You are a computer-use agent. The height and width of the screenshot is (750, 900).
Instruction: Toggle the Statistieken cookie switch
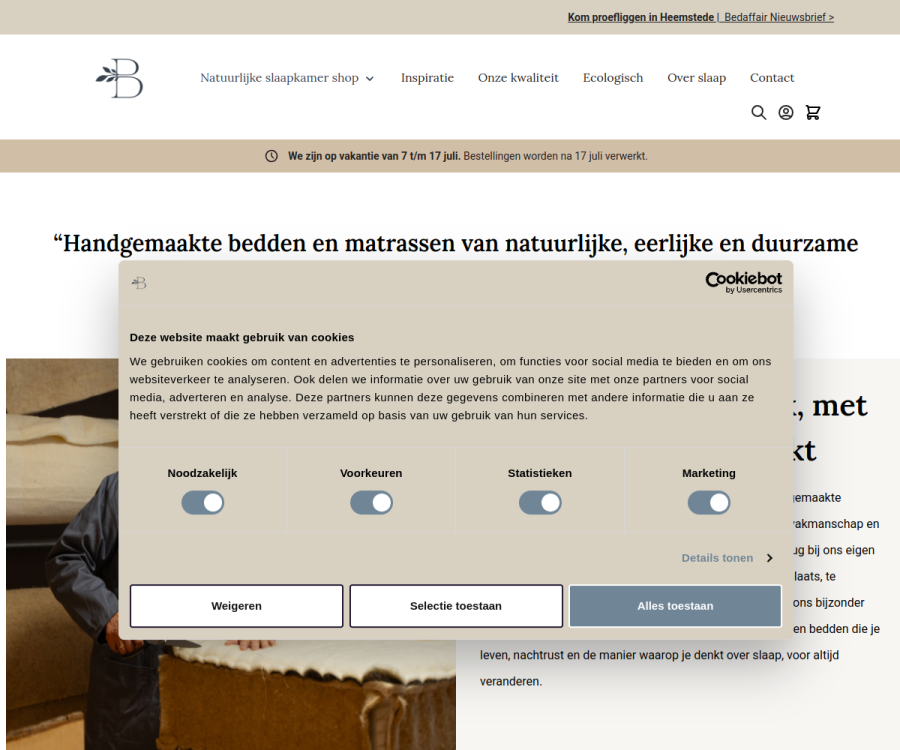pos(540,503)
